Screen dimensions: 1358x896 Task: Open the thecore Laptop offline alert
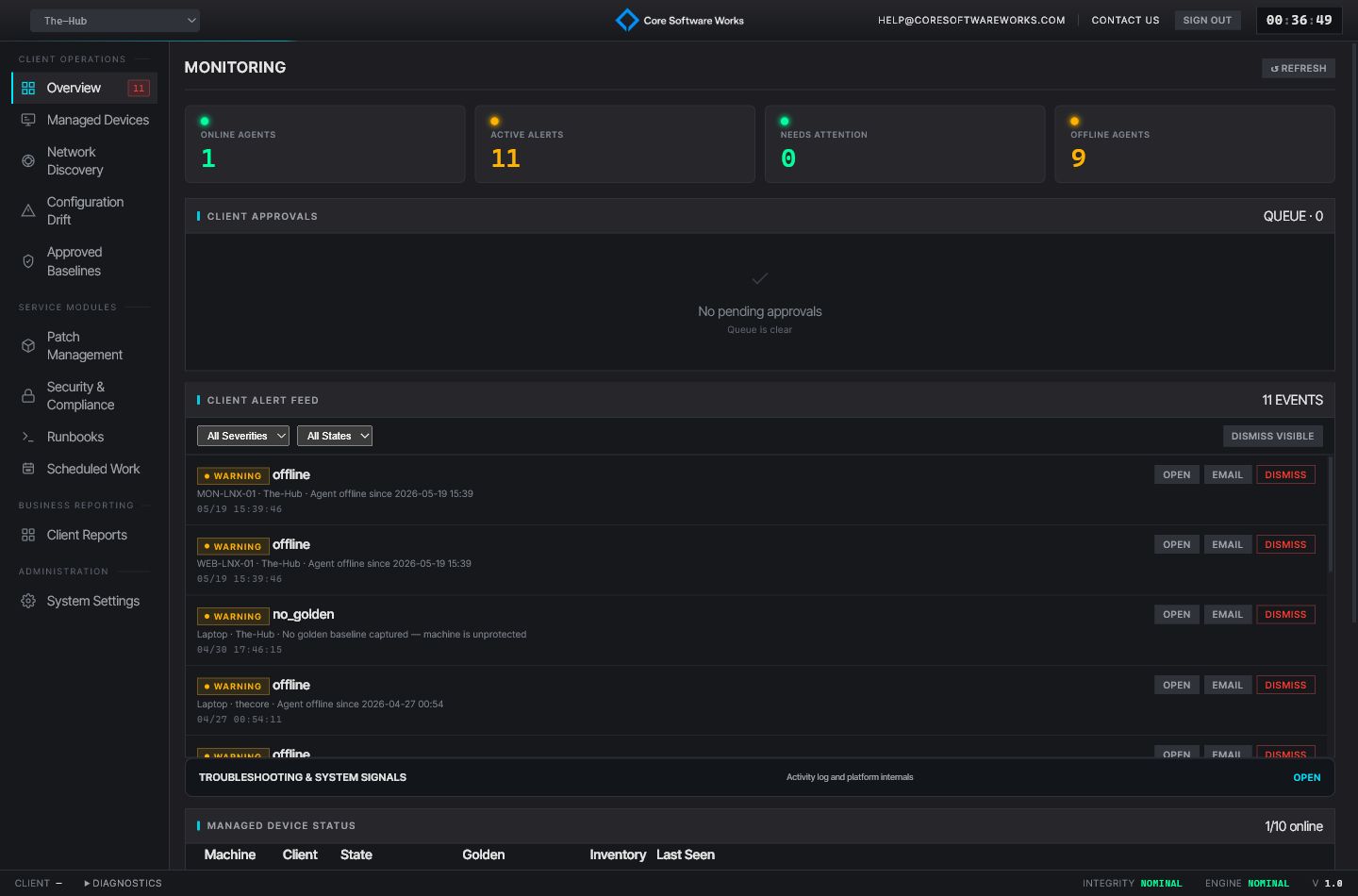click(x=1177, y=685)
